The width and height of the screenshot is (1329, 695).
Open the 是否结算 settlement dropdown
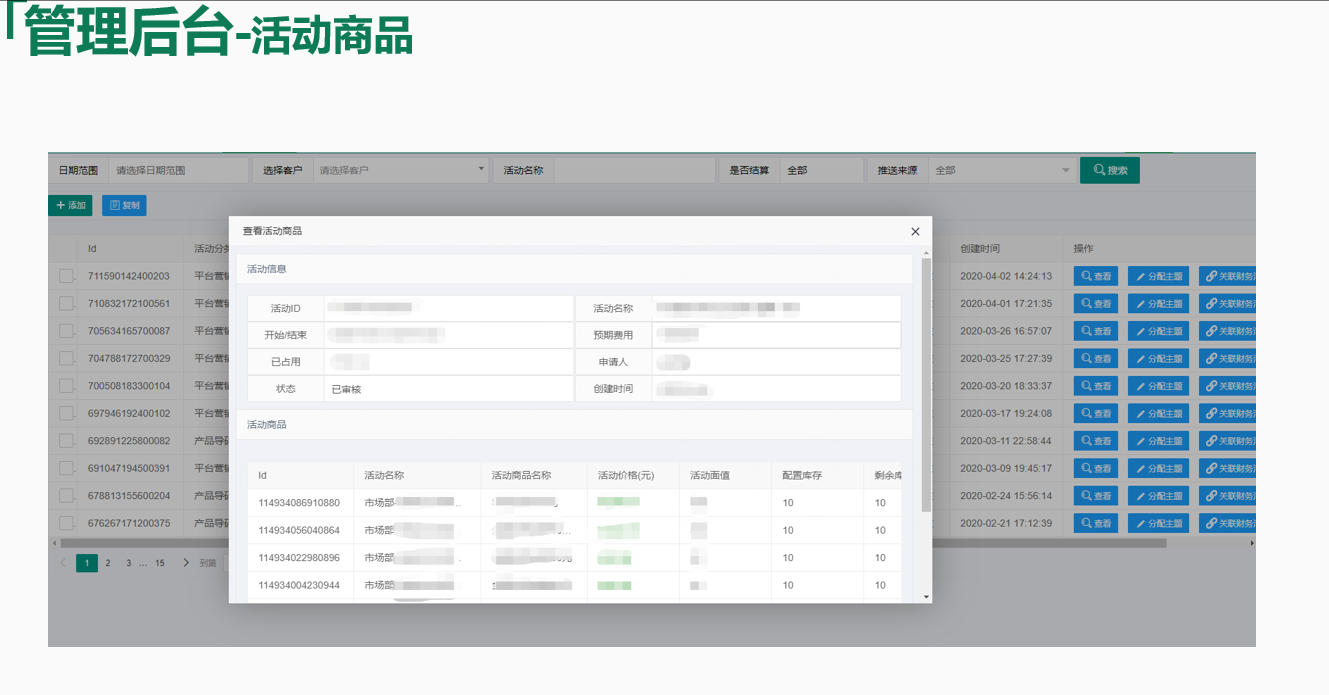(821, 170)
